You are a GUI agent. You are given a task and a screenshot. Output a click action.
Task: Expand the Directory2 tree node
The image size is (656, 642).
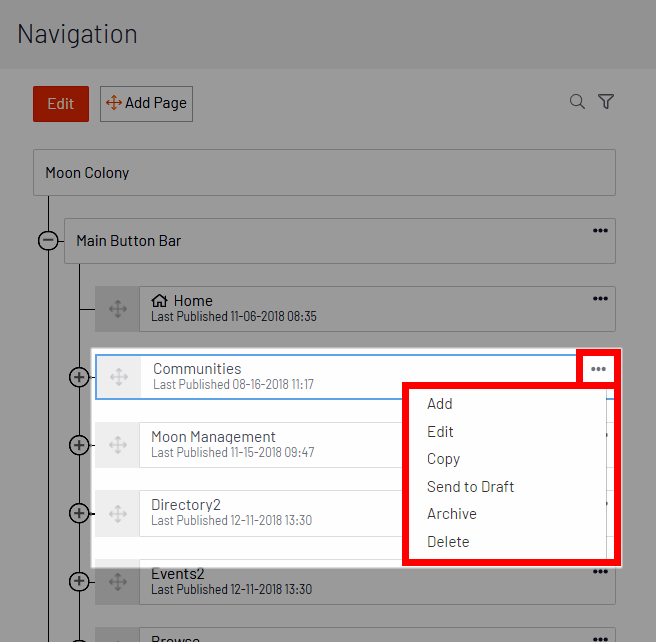point(79,513)
